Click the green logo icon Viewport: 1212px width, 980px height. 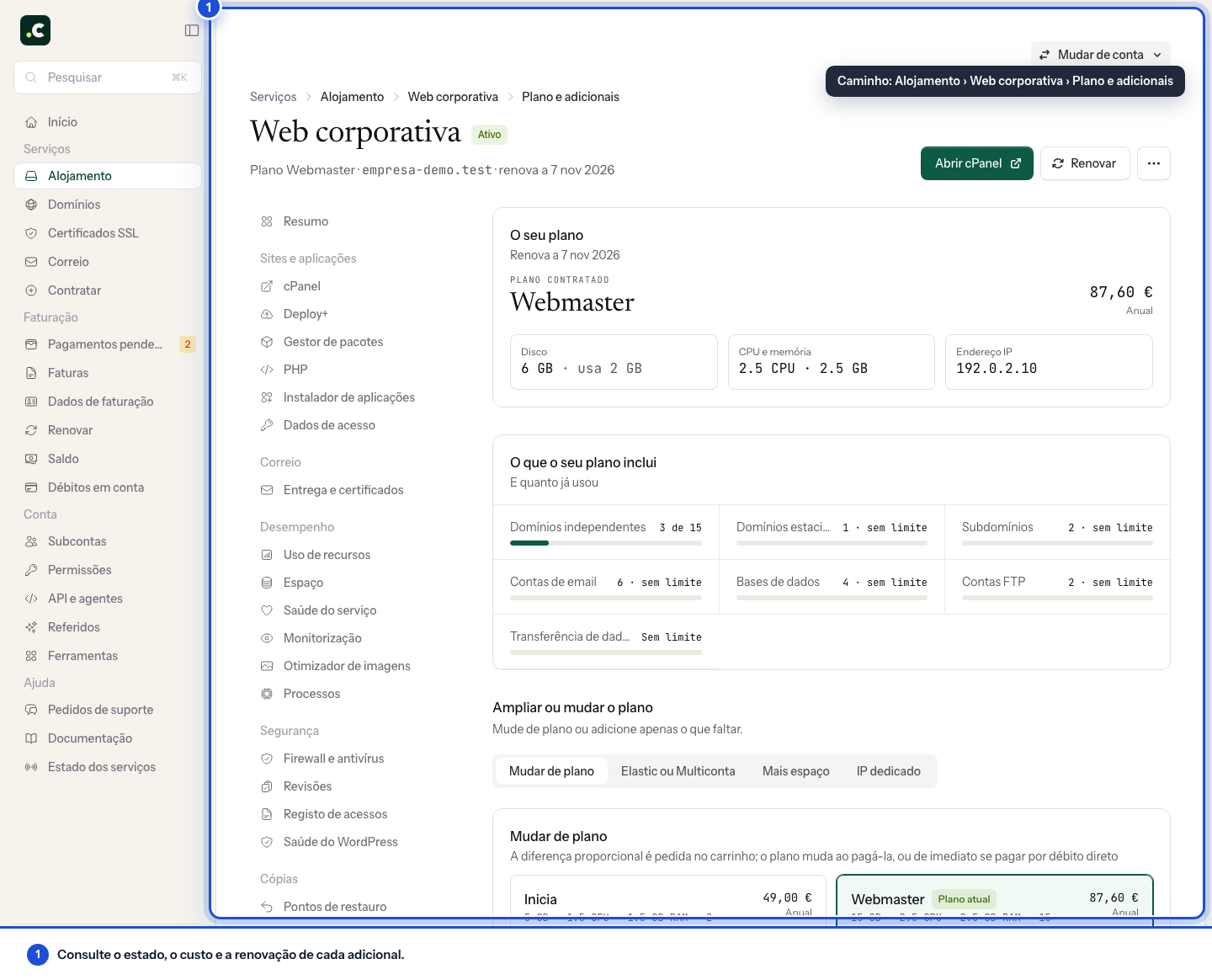[35, 30]
